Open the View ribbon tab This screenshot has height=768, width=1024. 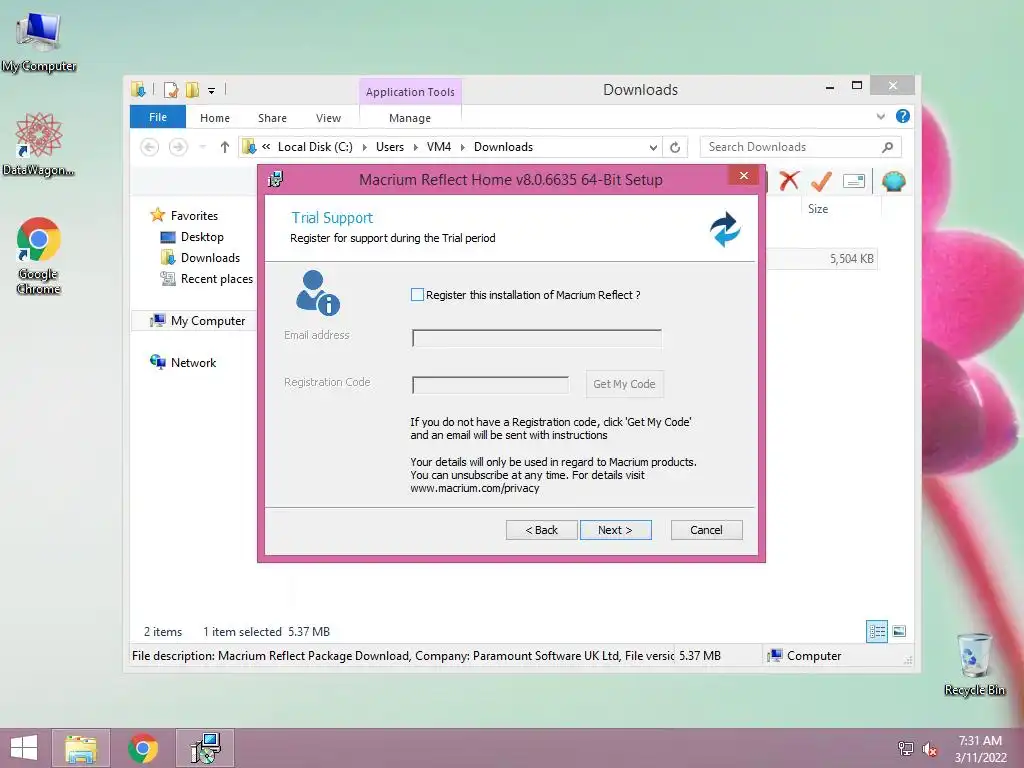(x=328, y=118)
